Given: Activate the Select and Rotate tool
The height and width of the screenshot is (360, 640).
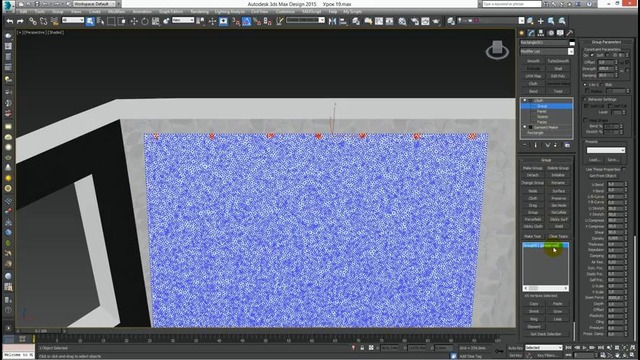Looking at the screenshot, I should pos(144,21).
